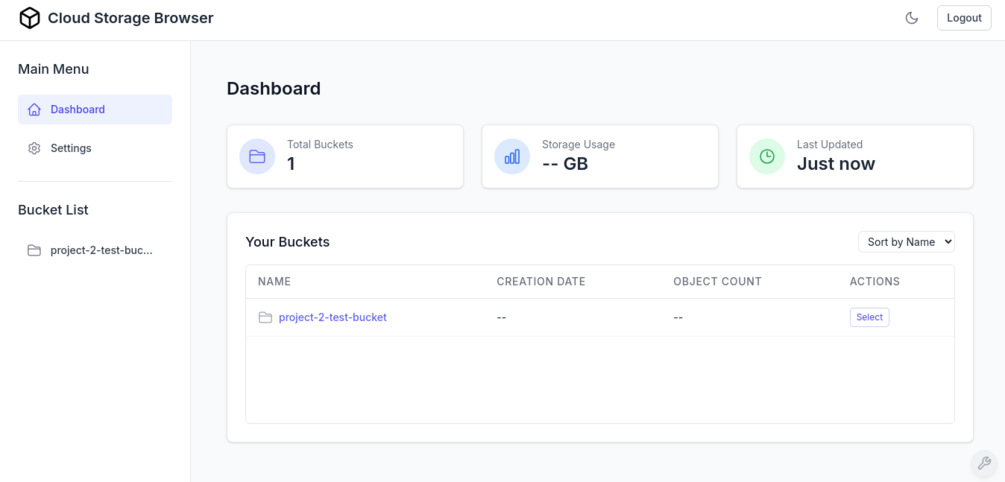Click folder icon beside project-2-test-bucket row
This screenshot has width=1005, height=482.
(265, 317)
